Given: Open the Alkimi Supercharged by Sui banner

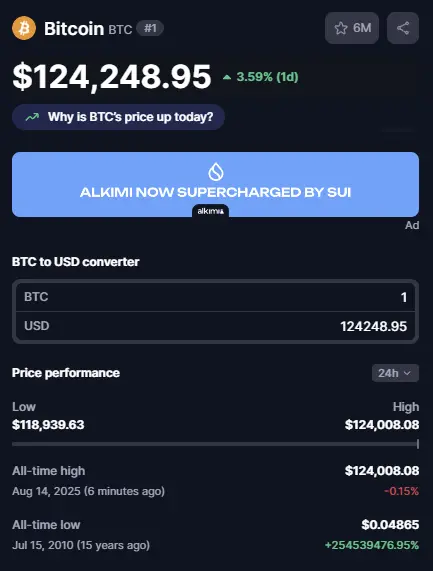Looking at the screenshot, I should 215,184.
